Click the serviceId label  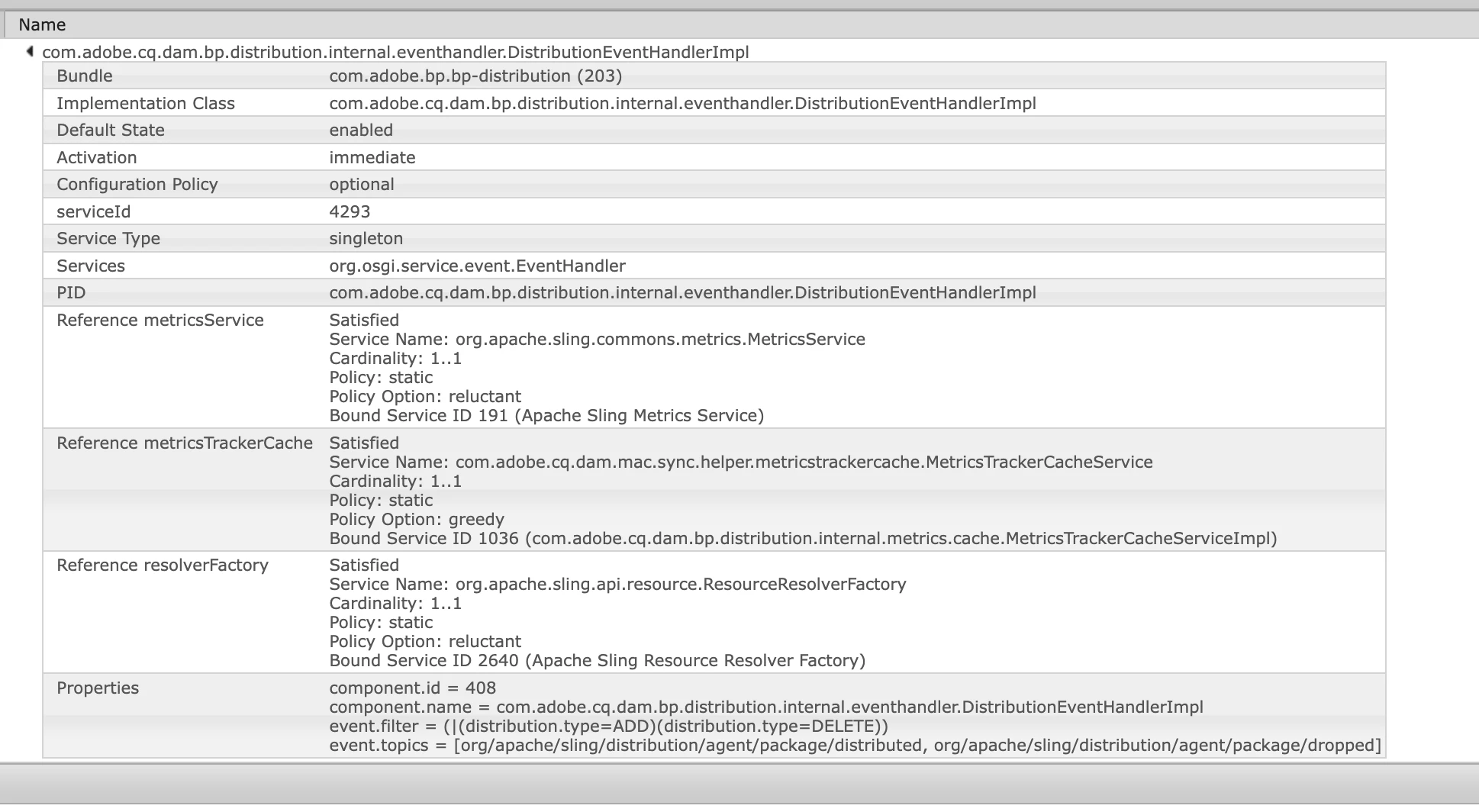(93, 212)
